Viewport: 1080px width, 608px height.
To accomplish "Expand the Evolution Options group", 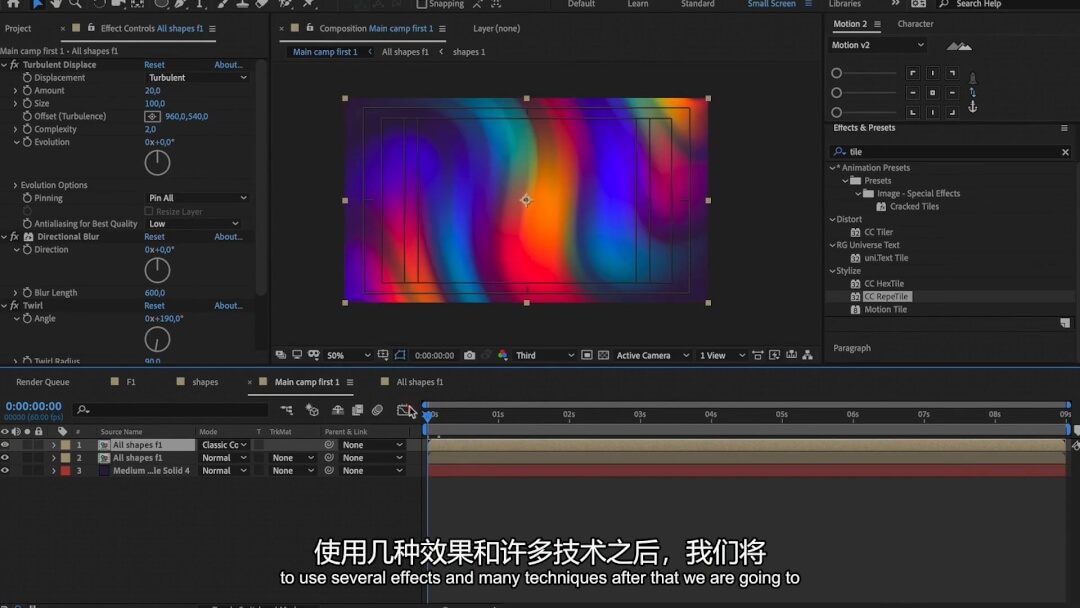I will click(x=15, y=185).
